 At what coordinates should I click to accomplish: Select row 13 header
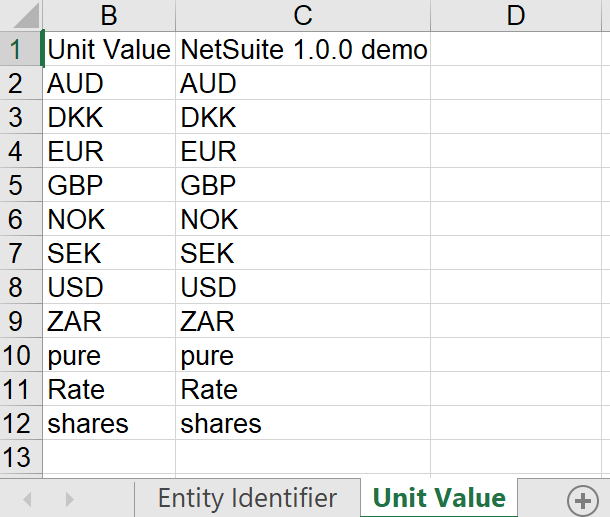[21, 457]
